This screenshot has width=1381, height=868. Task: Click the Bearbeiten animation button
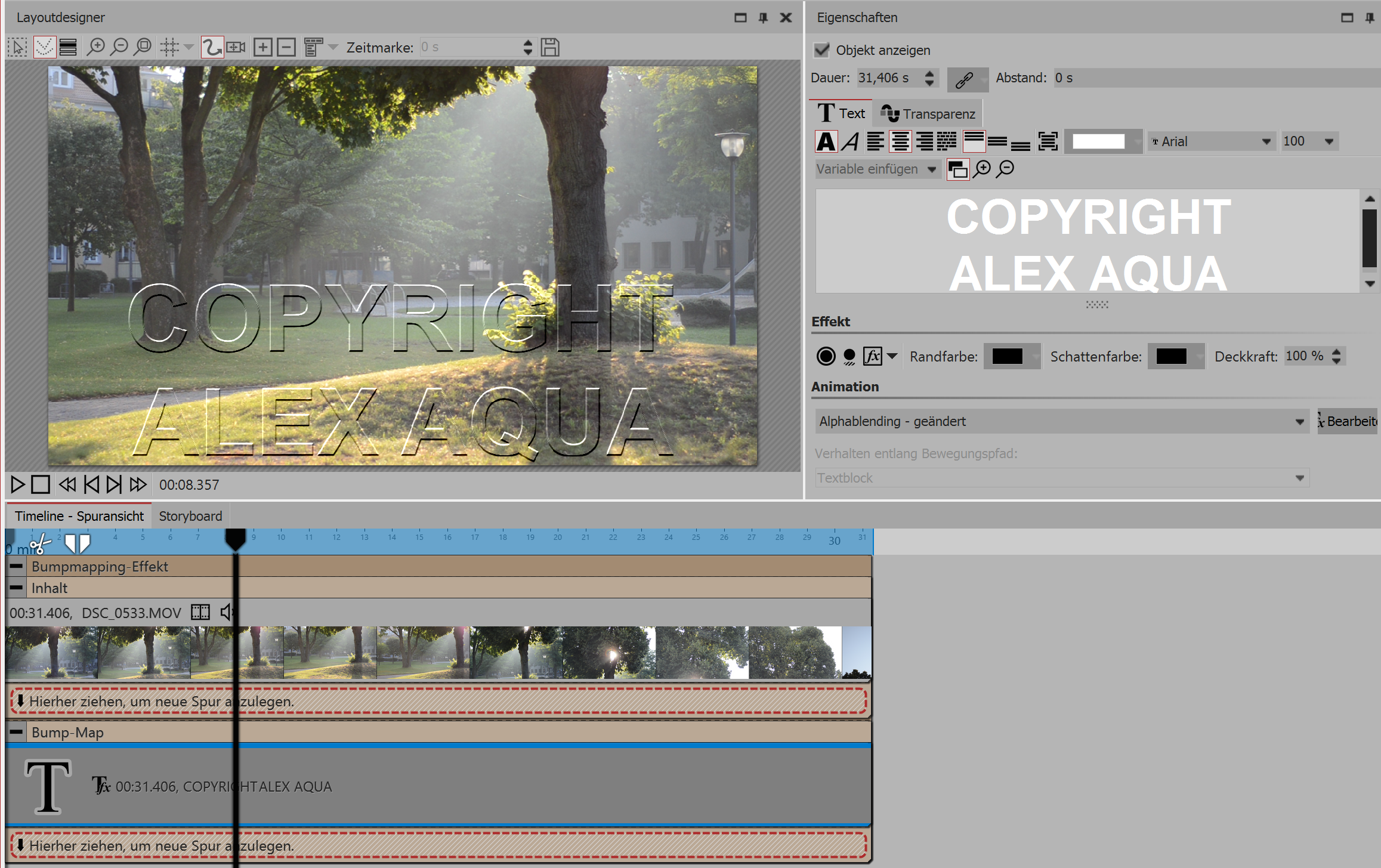click(1348, 421)
